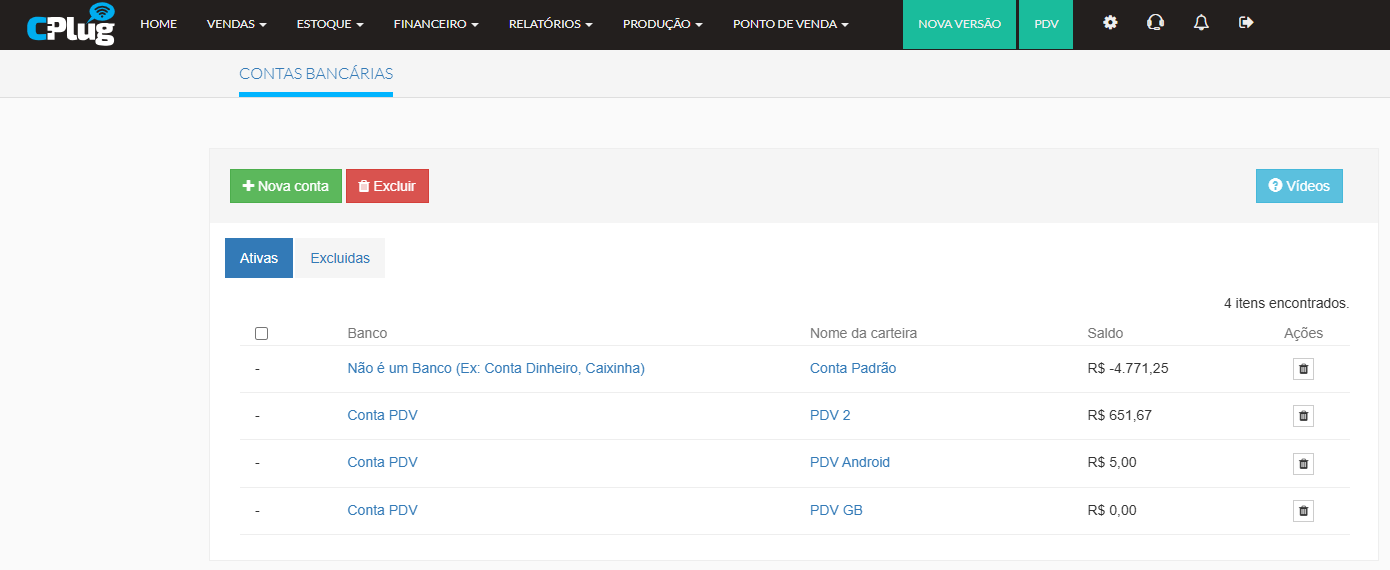
Task: Click trash icon for PDV GB
Action: coord(1303,511)
